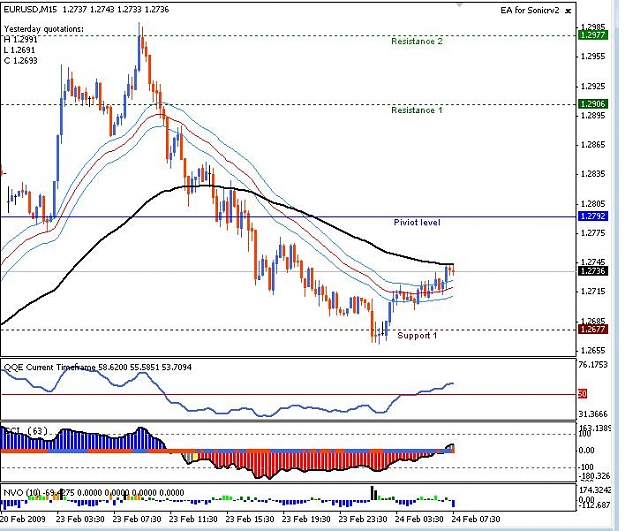Click the -180.326 CCI scale value
The image size is (625, 531).
pos(594,476)
